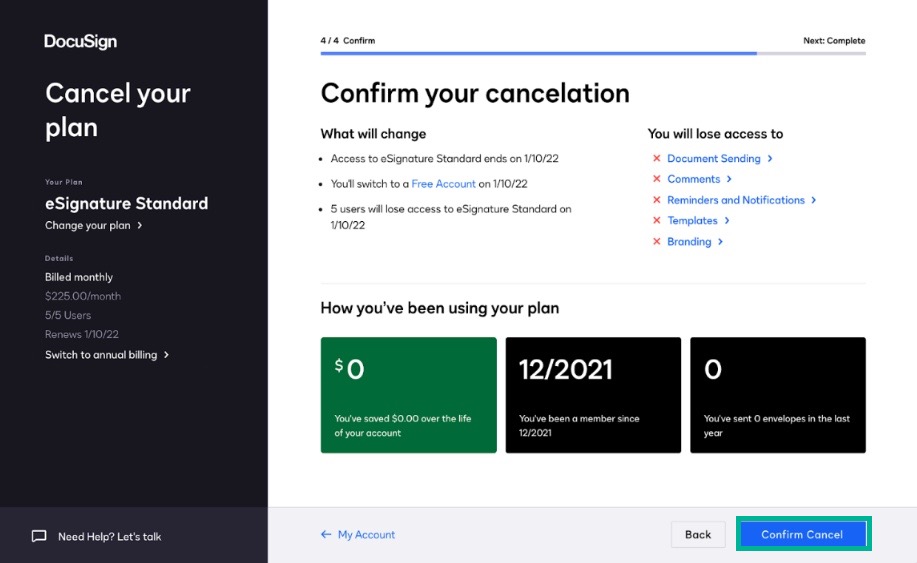
Task: Open the Comments feature link
Action: pos(694,179)
